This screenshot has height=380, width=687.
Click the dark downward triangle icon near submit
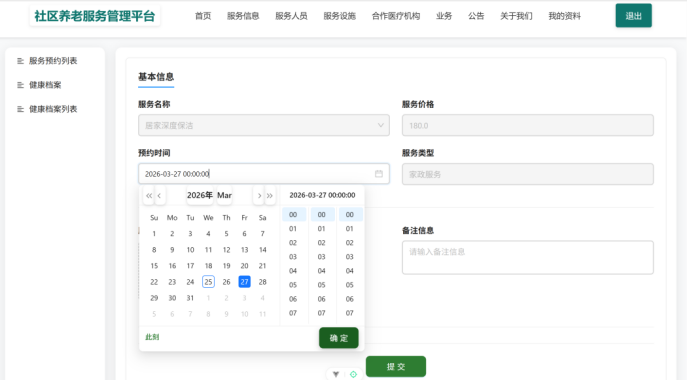click(336, 374)
